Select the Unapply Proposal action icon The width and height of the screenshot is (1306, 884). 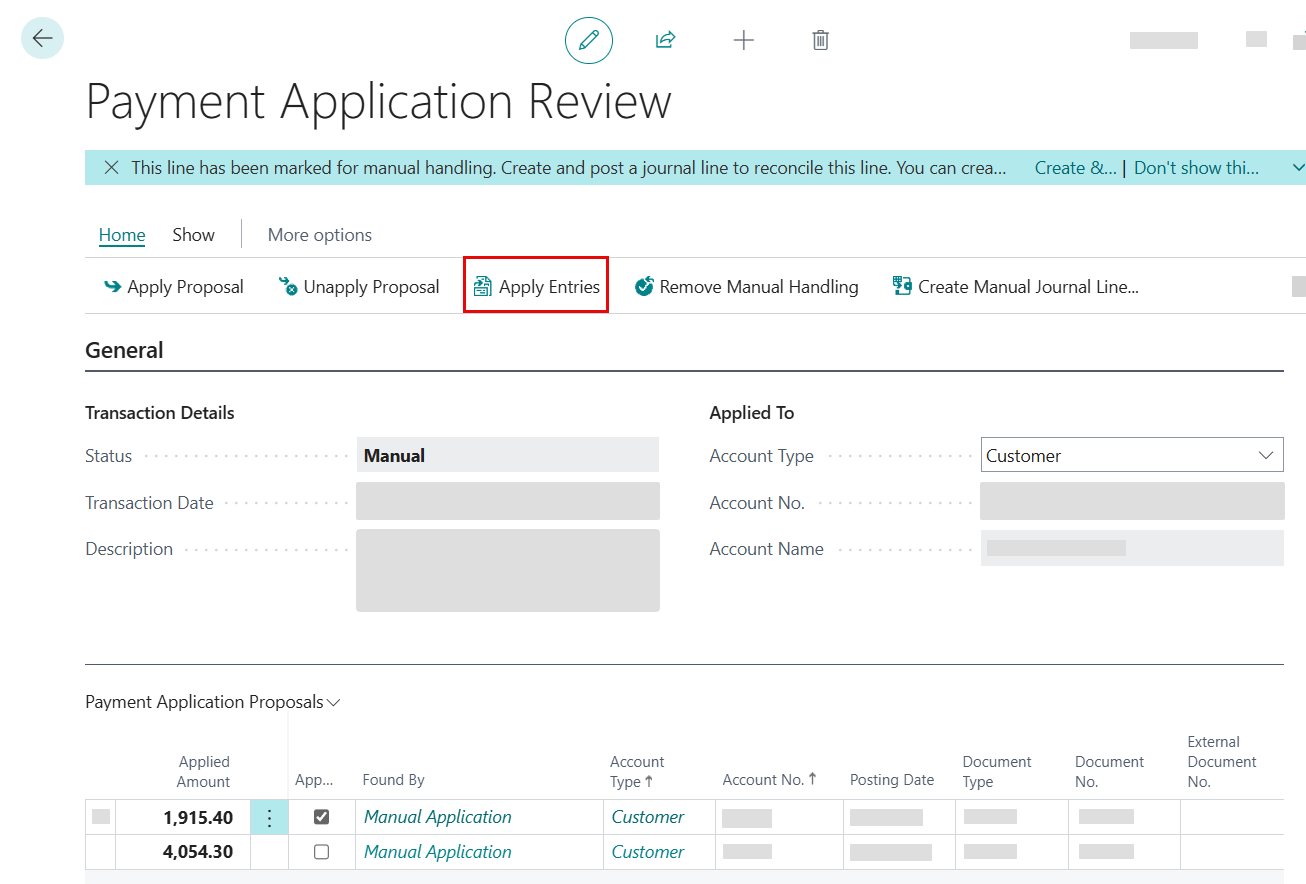(288, 286)
